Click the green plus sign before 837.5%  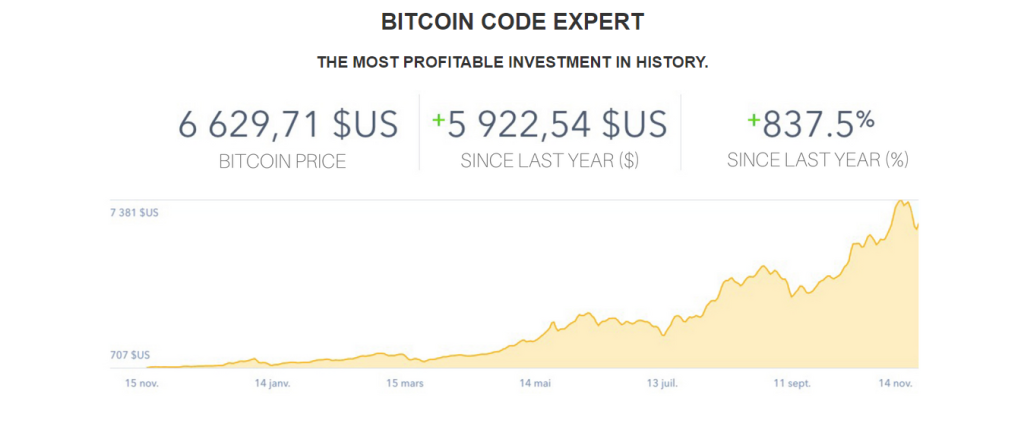pyautogui.click(x=754, y=120)
